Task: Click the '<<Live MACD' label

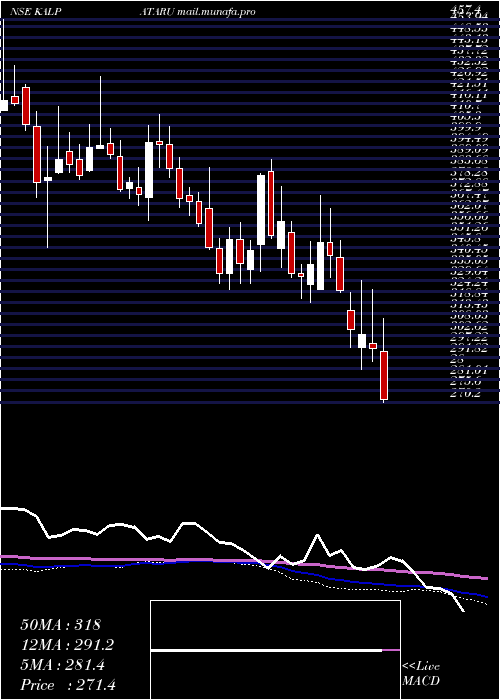Action: 421,674
